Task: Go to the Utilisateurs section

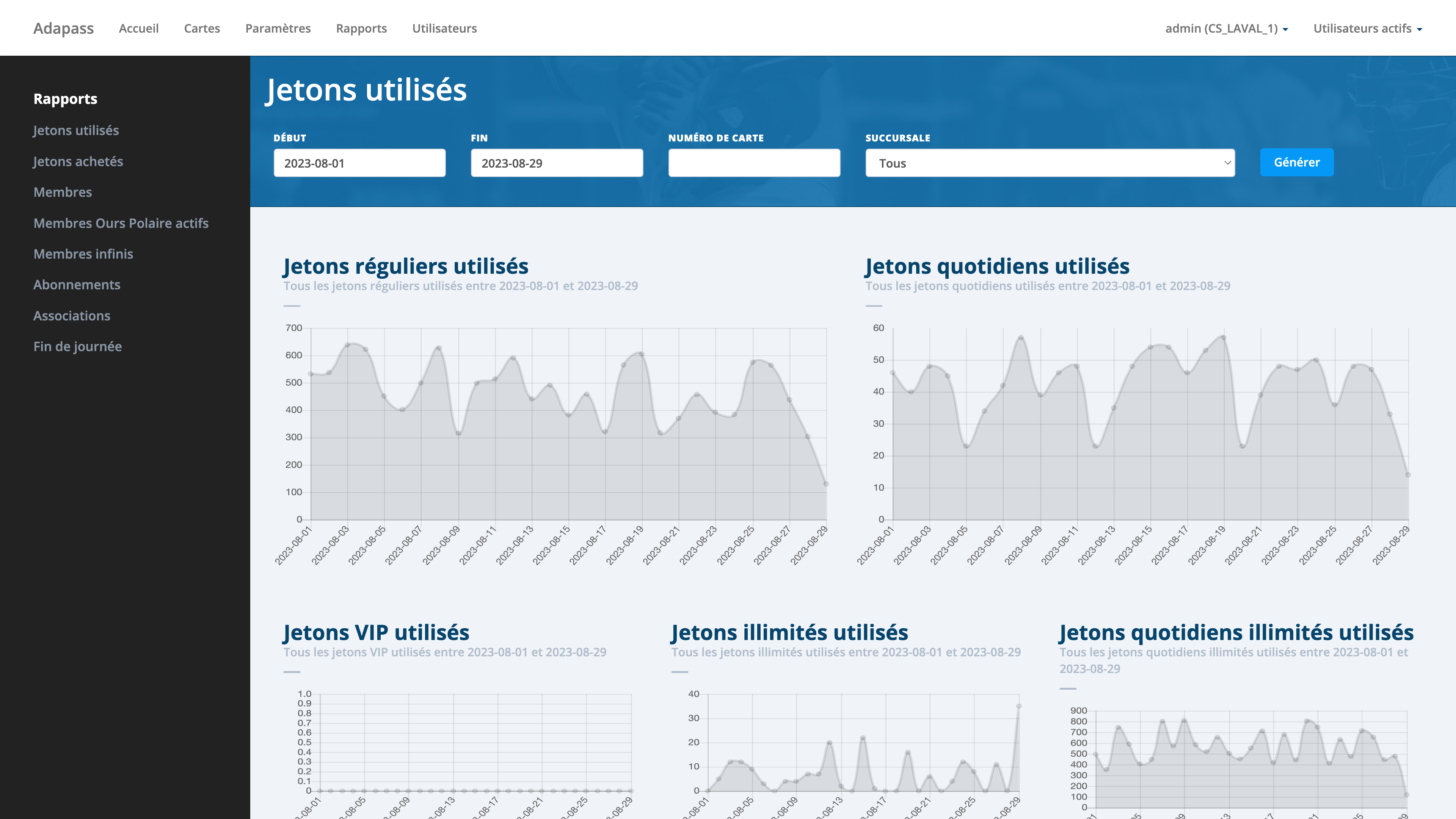Action: tap(444, 28)
